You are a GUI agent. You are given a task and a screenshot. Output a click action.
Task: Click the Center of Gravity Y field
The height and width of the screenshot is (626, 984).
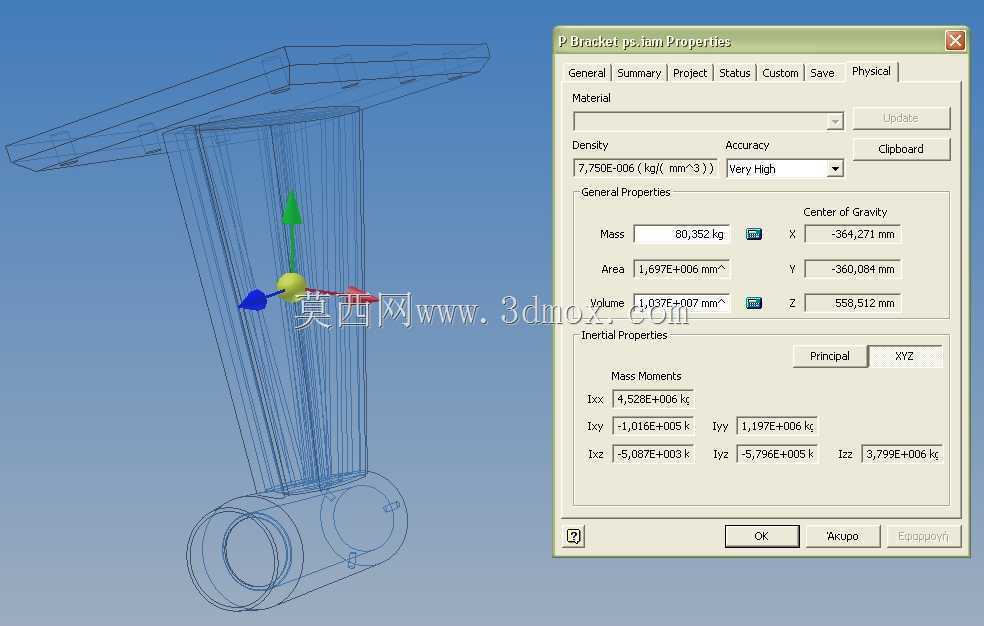tap(852, 269)
